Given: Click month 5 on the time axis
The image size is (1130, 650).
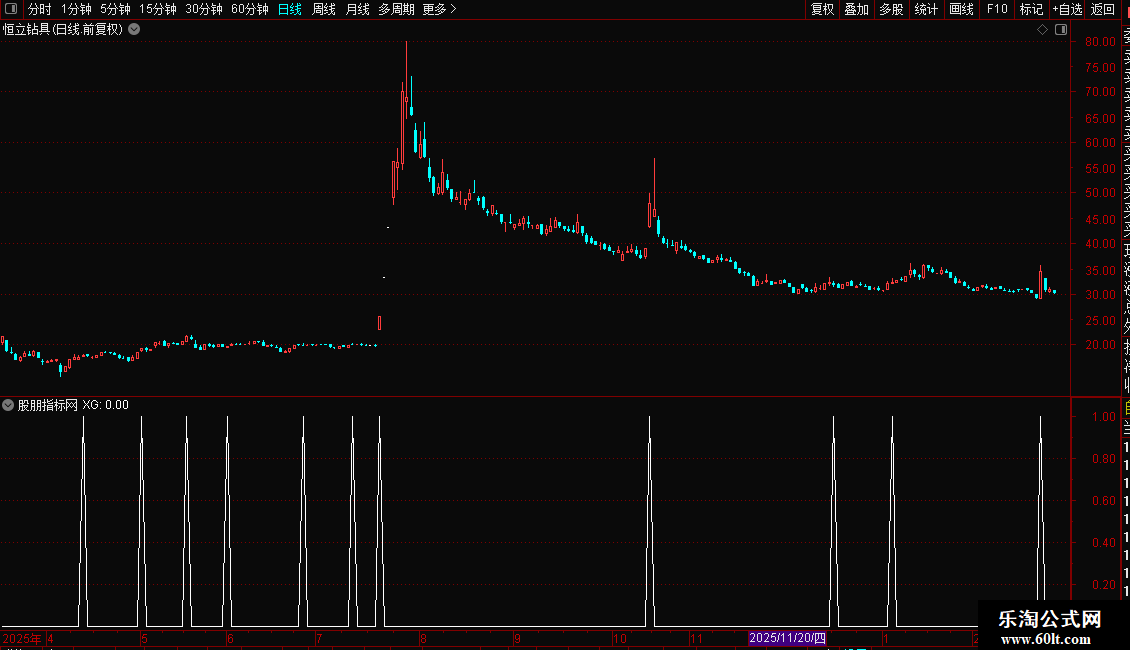Looking at the screenshot, I should 144,638.
